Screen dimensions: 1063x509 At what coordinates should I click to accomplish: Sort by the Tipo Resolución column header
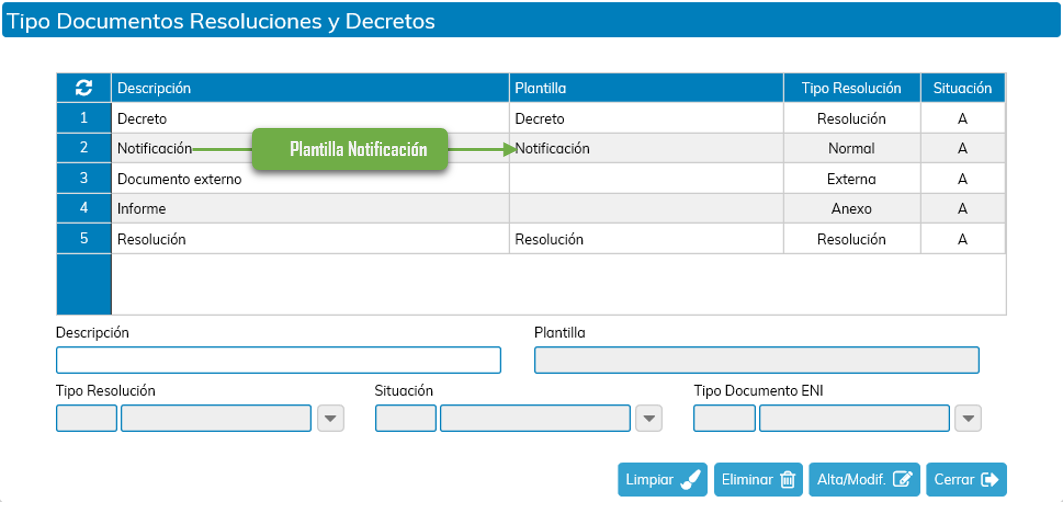851,88
